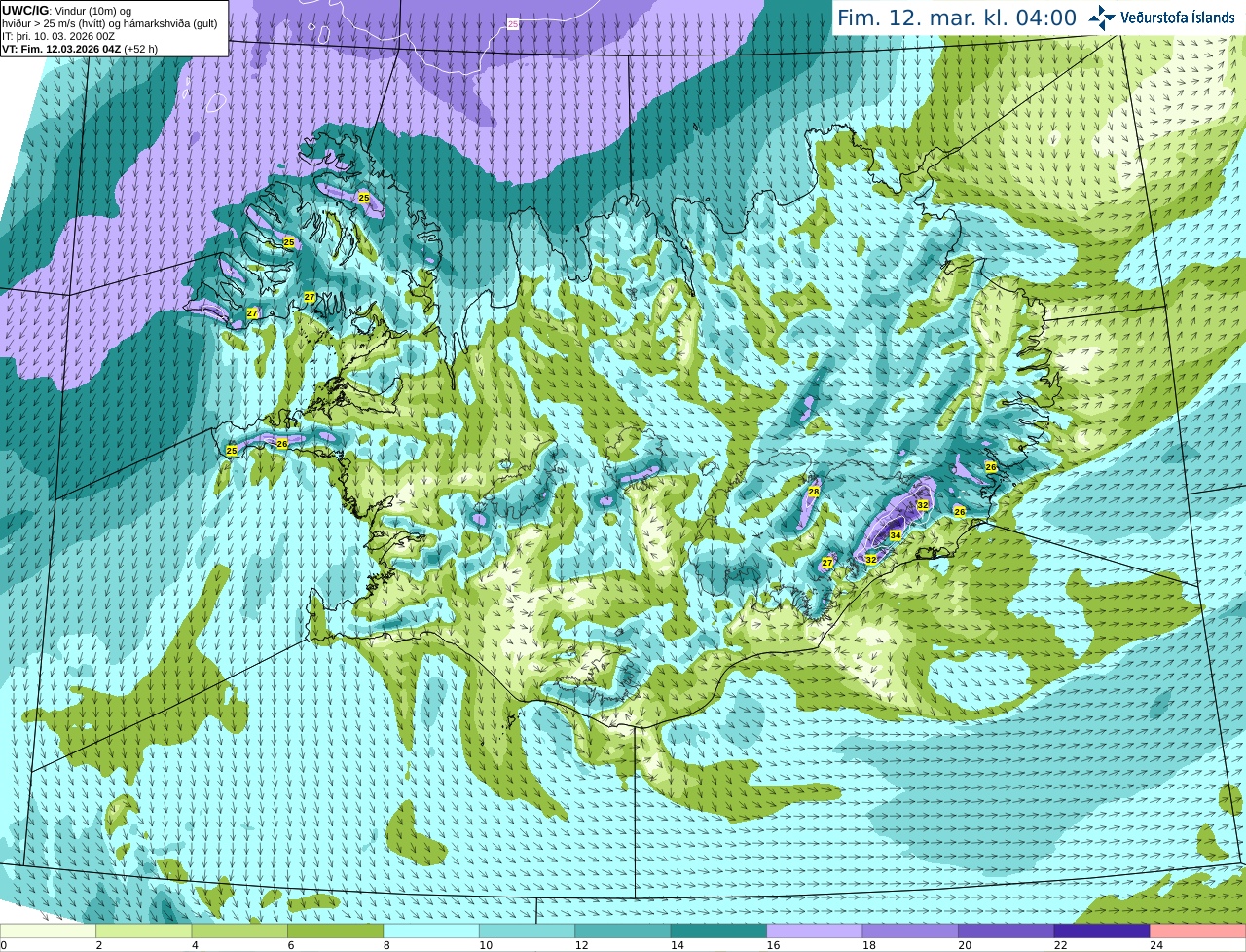Pick the 2–4 m/s light green legend swatch
The height and width of the screenshot is (952, 1246).
click(x=144, y=932)
